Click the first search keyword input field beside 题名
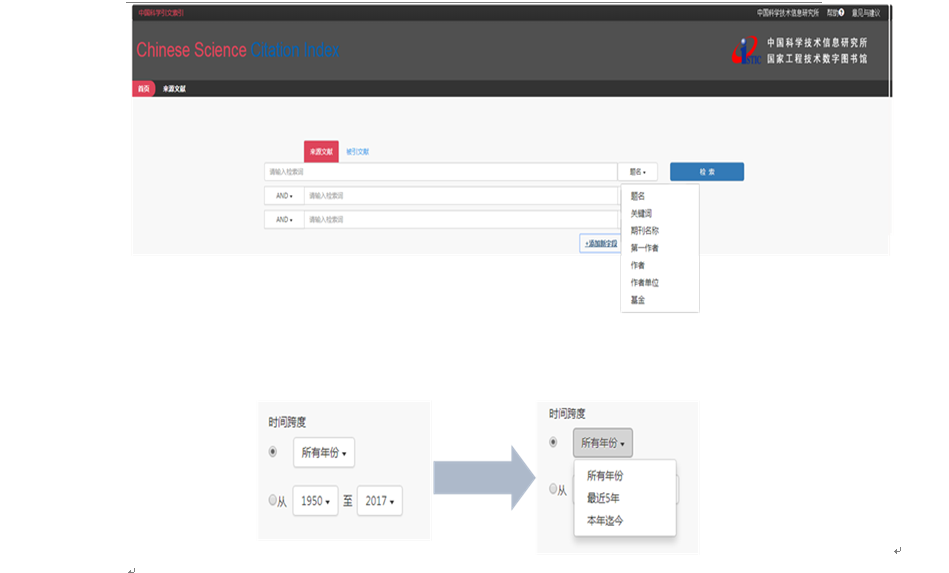 click(441, 172)
